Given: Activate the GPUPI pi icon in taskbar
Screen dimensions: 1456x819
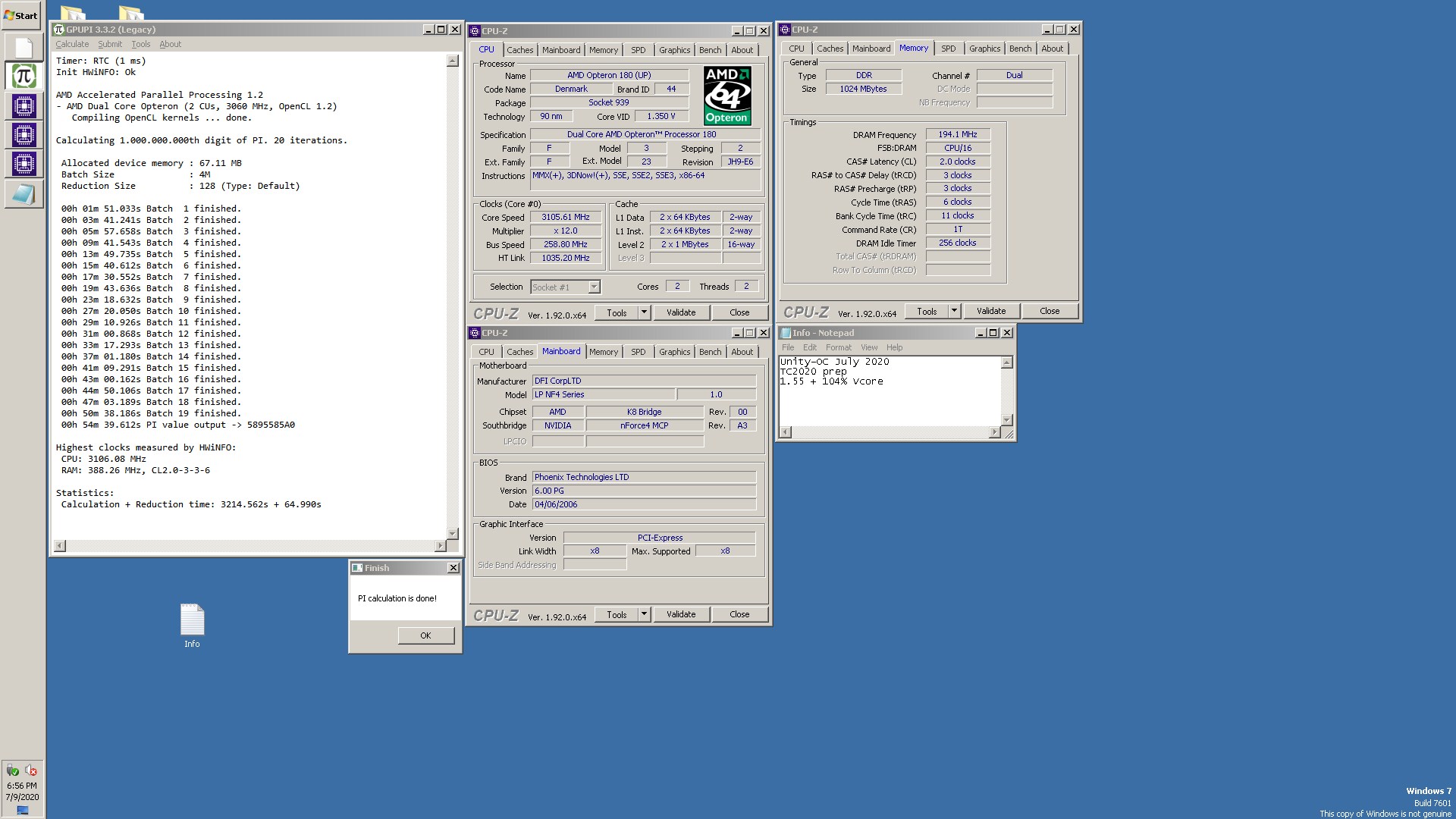Looking at the screenshot, I should point(24,76).
